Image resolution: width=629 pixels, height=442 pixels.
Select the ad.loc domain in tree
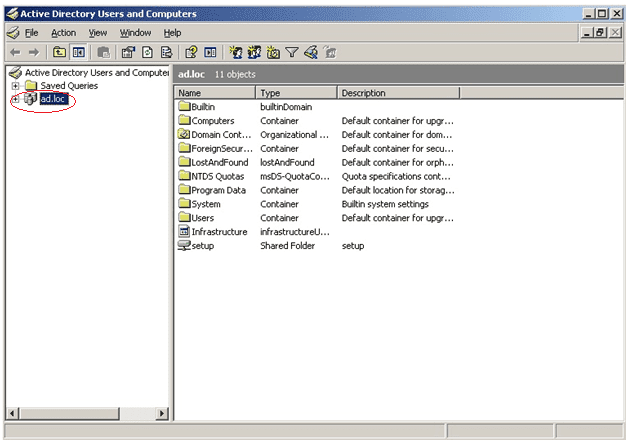[53, 99]
